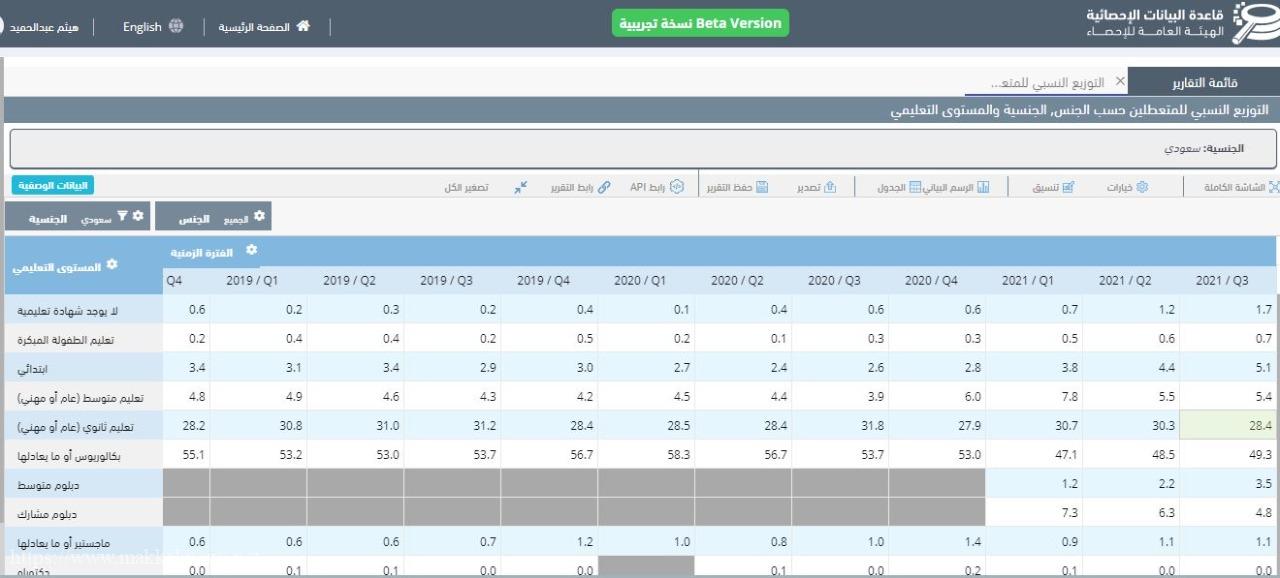The image size is (1280, 578).
Task: Go to الصفحة الرئيسية home page
Action: (x=264, y=27)
